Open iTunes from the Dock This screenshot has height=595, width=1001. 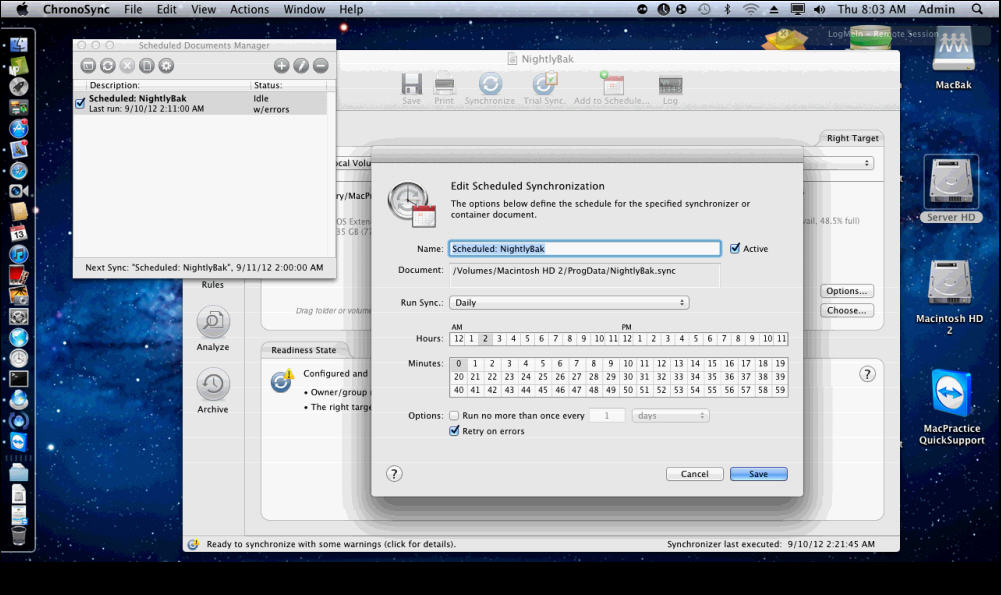19,255
